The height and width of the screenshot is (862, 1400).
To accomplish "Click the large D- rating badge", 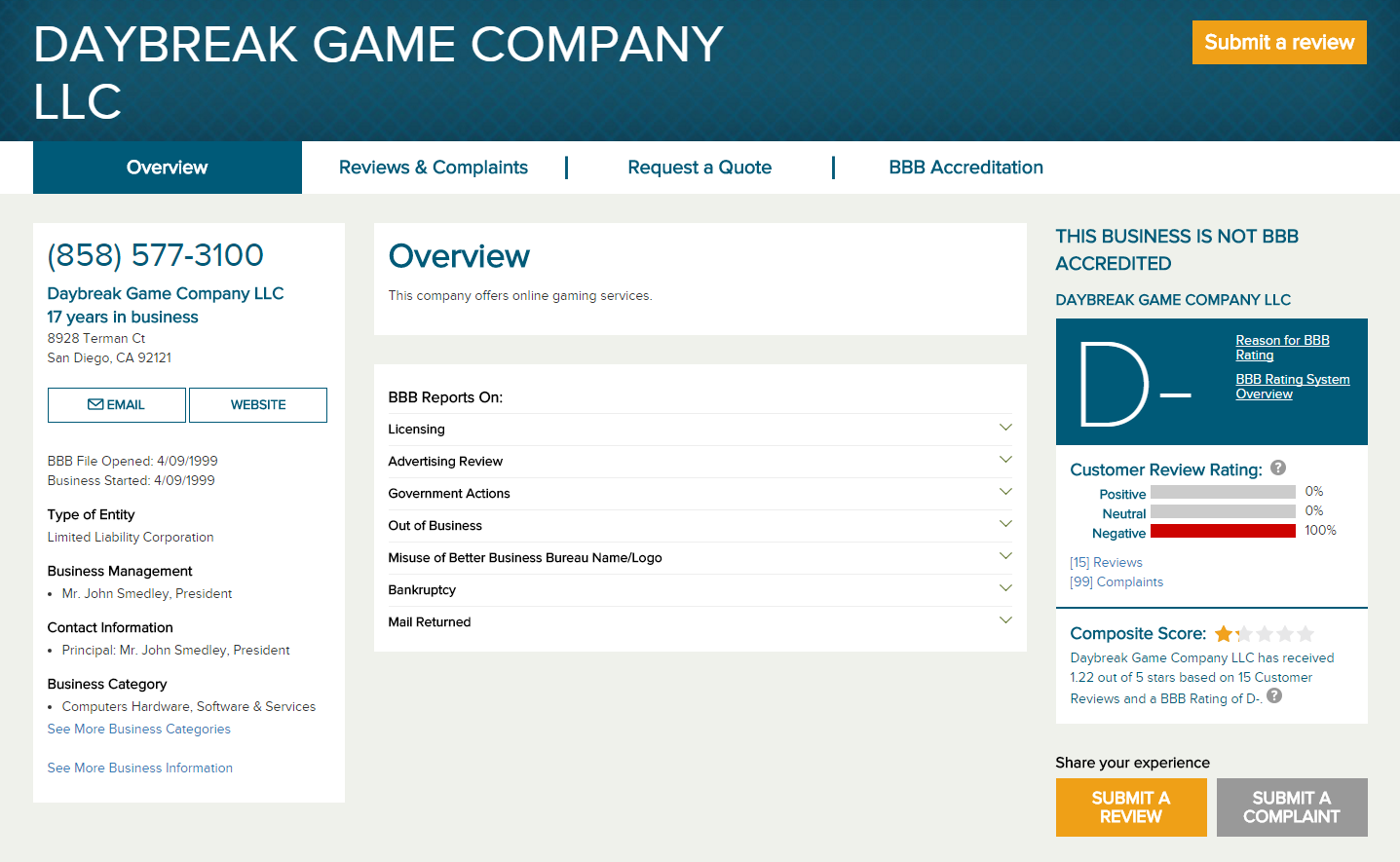I will (1135, 383).
